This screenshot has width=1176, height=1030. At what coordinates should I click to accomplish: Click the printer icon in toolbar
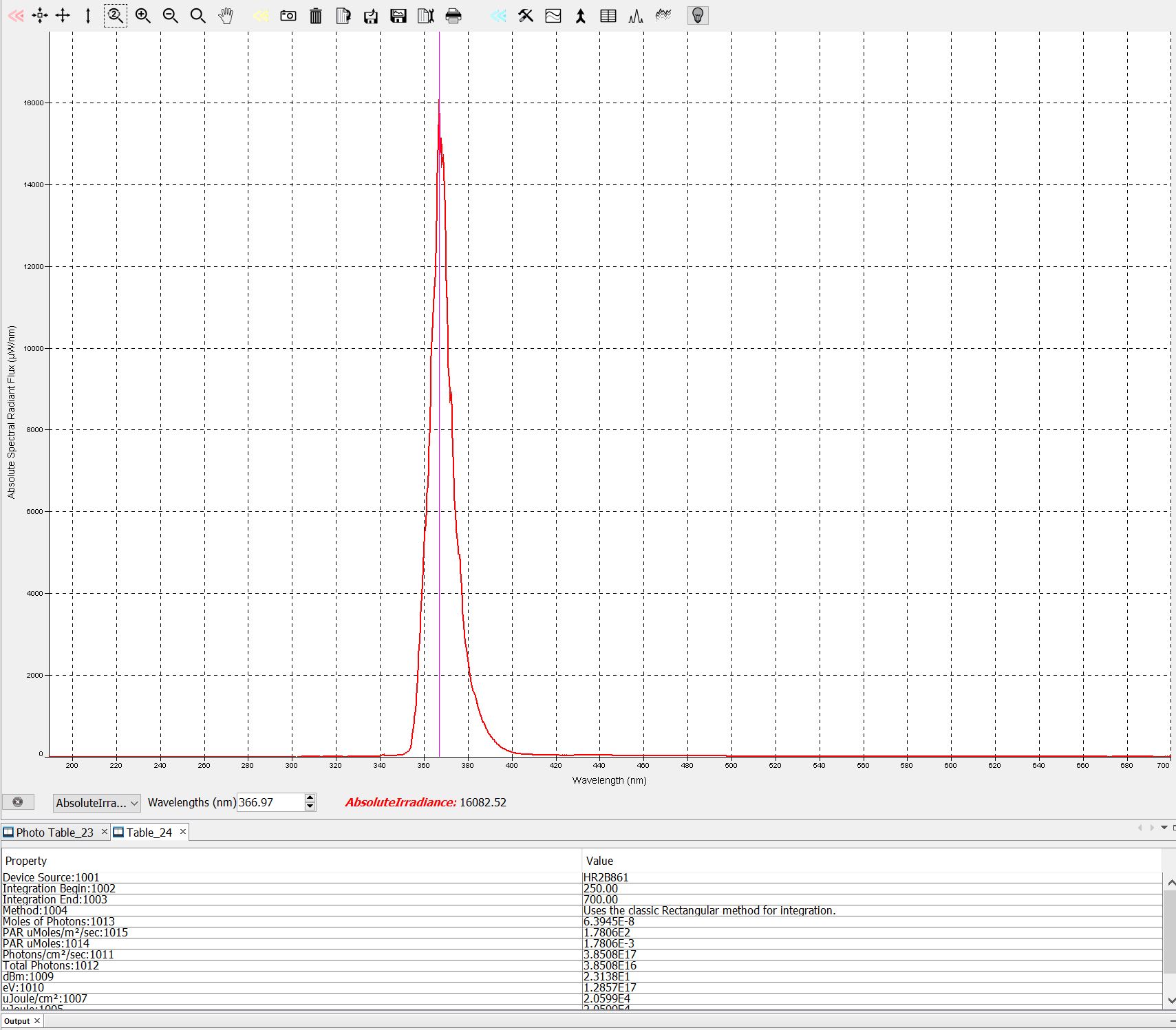click(453, 16)
